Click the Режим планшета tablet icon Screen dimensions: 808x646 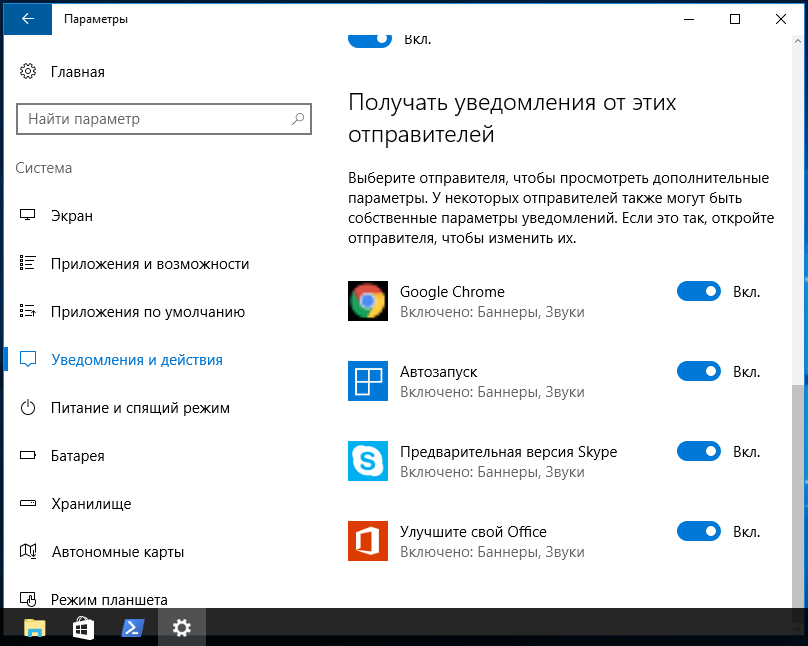tap(28, 599)
